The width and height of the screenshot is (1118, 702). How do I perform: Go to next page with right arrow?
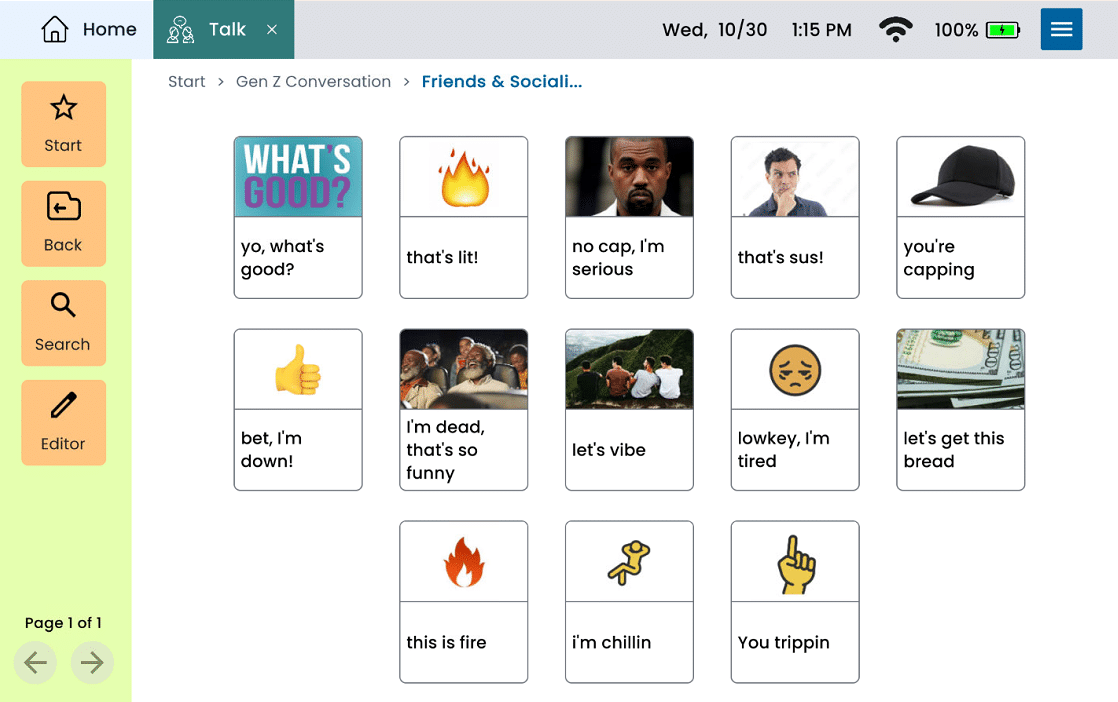coord(92,663)
